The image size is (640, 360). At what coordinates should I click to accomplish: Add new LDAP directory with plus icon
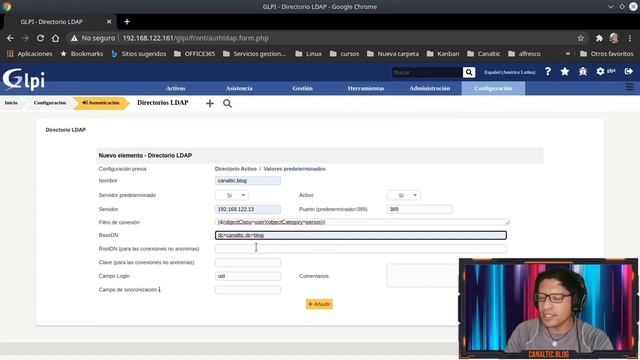[210, 103]
